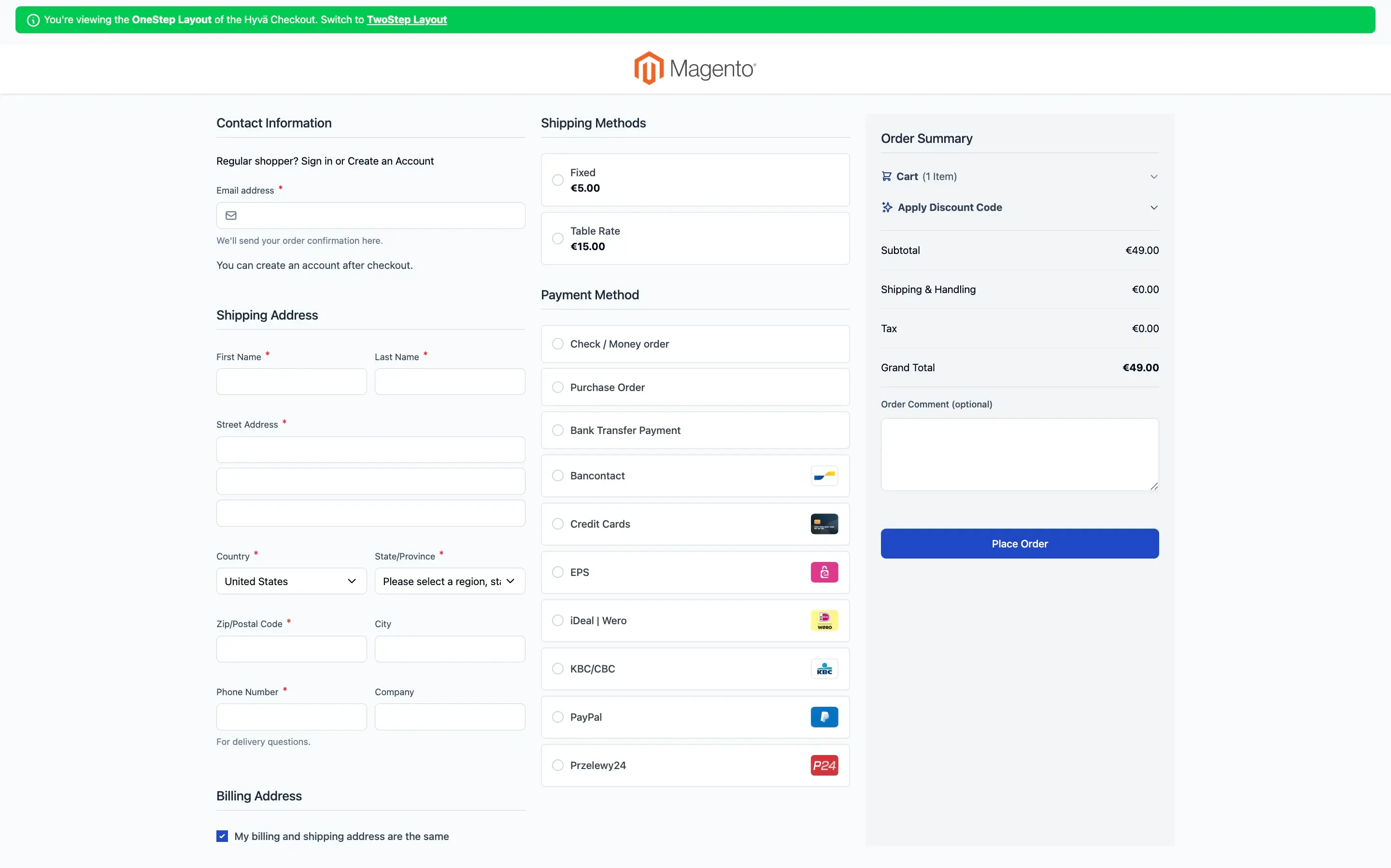Image resolution: width=1391 pixels, height=868 pixels.
Task: Open the State/Province region dropdown
Action: point(449,581)
